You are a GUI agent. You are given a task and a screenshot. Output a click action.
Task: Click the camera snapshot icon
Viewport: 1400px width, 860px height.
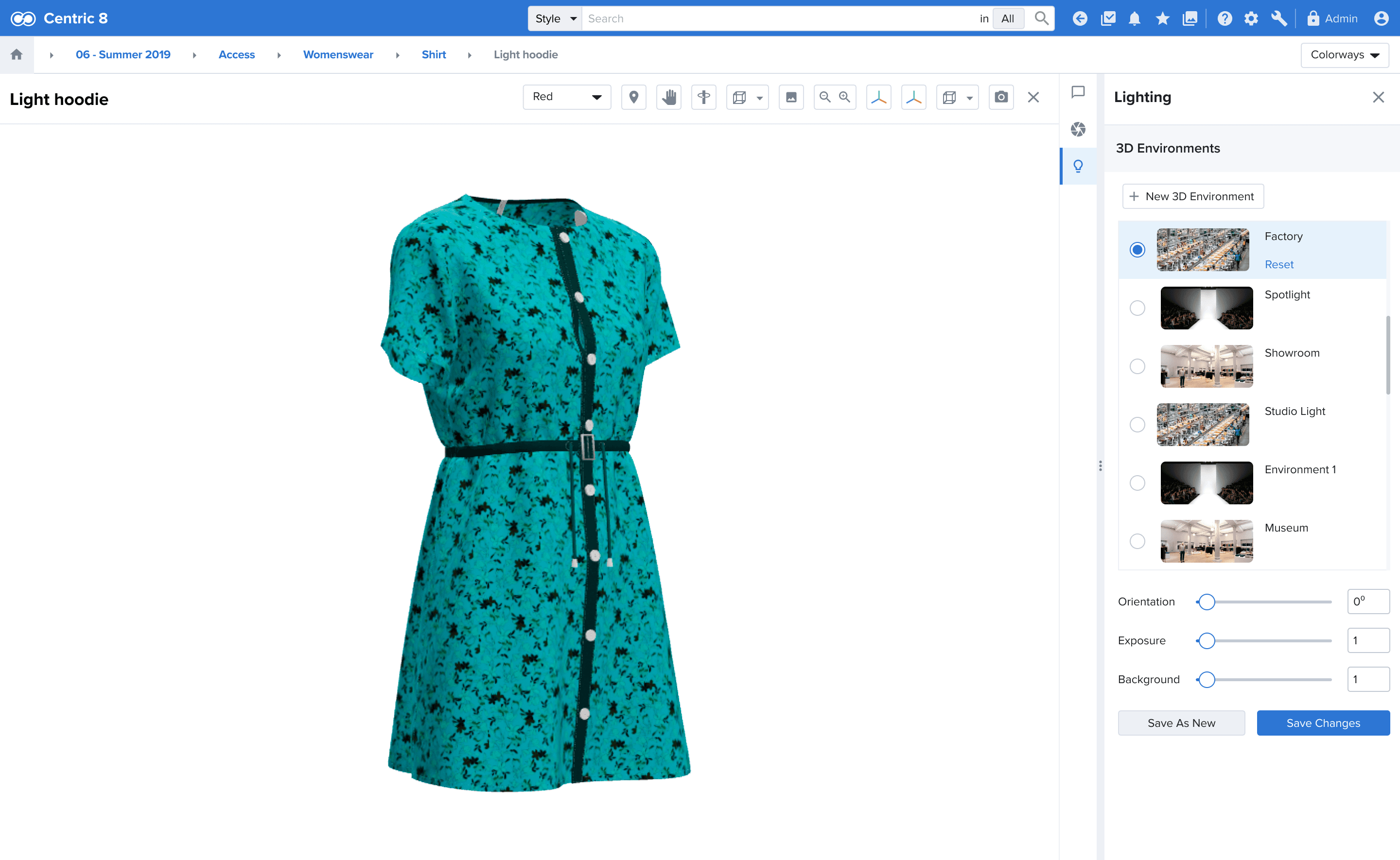click(1000, 97)
